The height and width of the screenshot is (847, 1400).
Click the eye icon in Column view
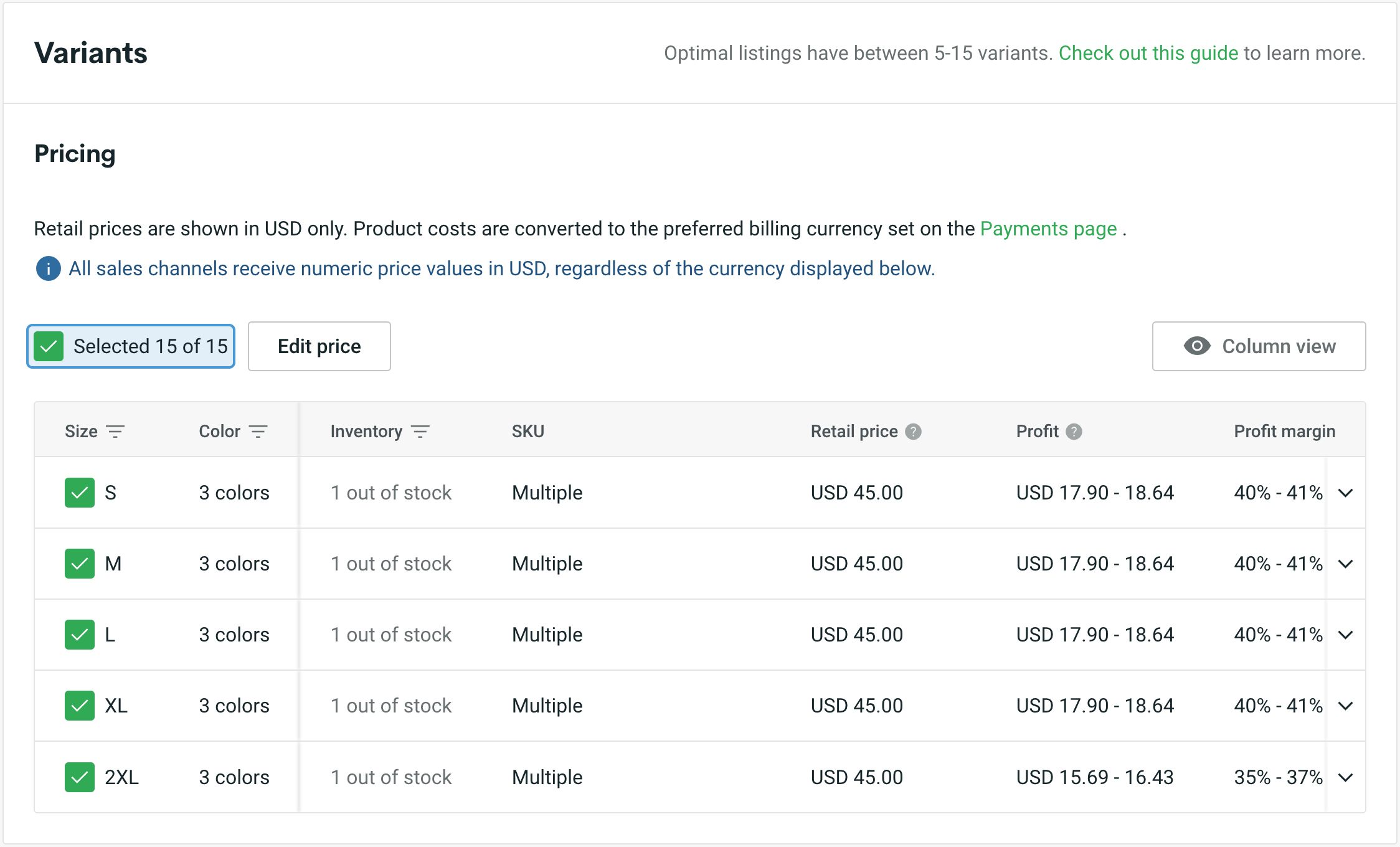1196,346
